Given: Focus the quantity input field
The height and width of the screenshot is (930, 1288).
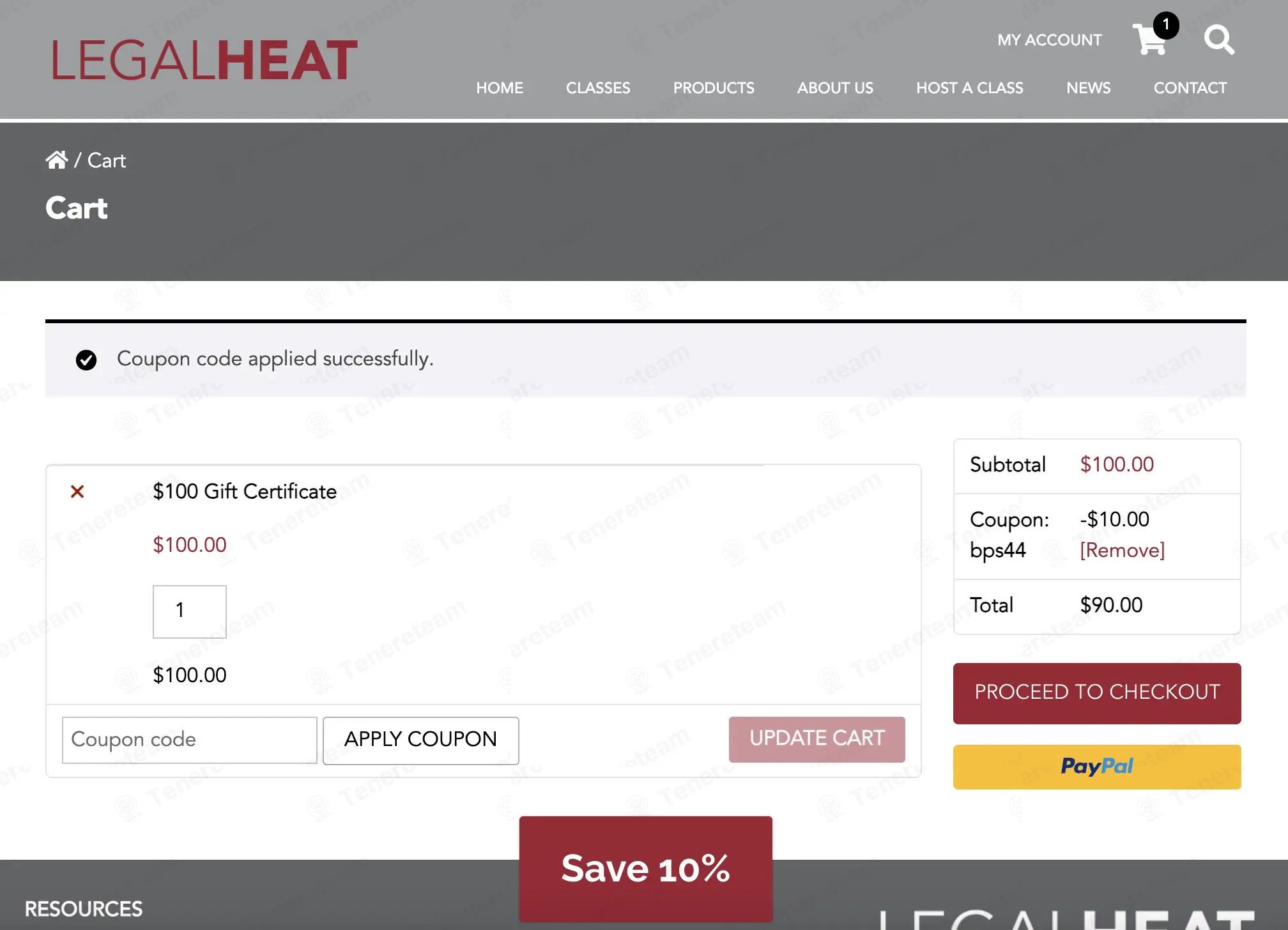Looking at the screenshot, I should point(190,611).
